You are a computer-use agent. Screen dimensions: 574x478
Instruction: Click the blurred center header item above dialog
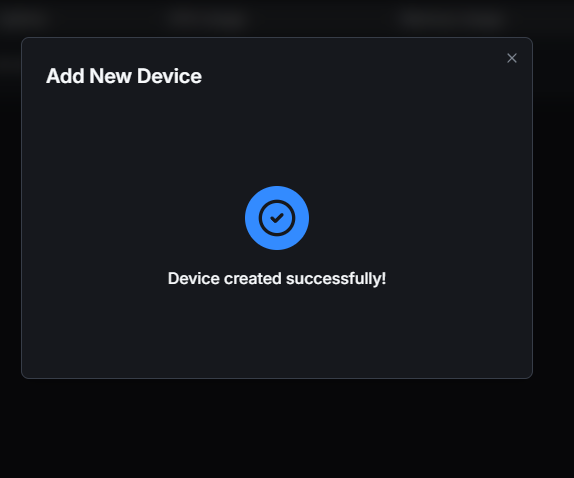pyautogui.click(x=206, y=18)
